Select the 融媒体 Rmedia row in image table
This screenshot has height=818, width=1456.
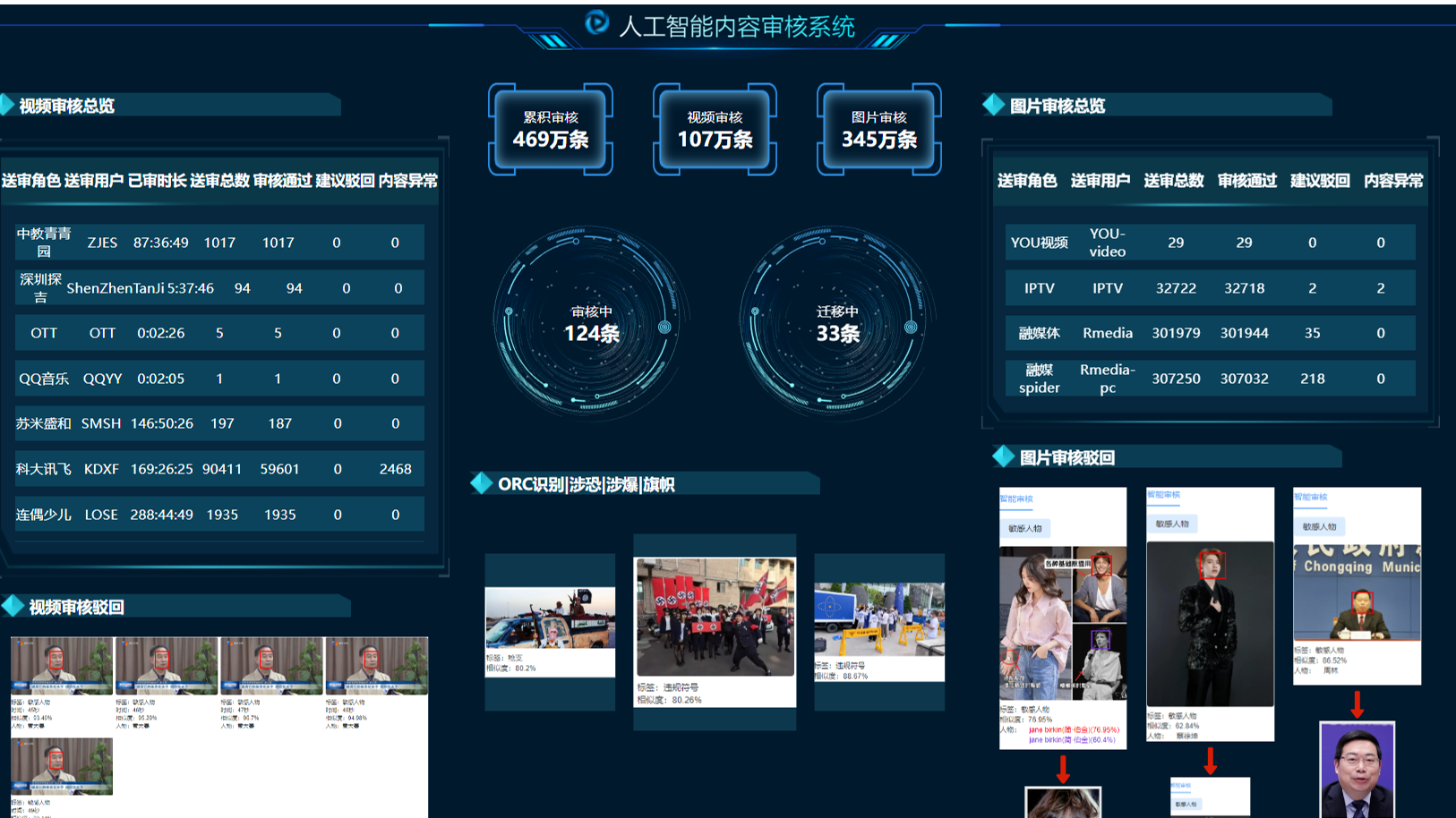point(1210,333)
